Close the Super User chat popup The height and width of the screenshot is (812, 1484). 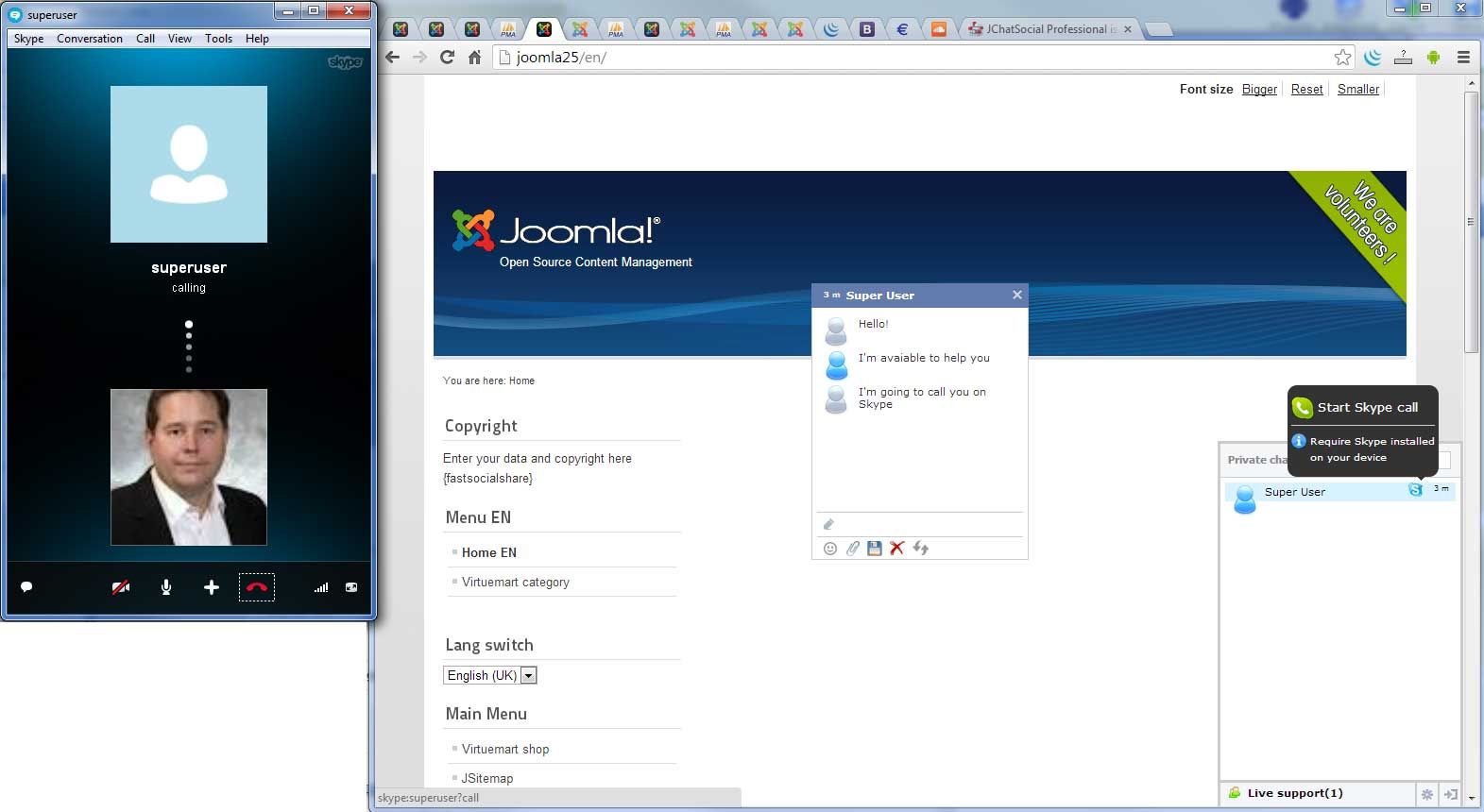click(1017, 295)
